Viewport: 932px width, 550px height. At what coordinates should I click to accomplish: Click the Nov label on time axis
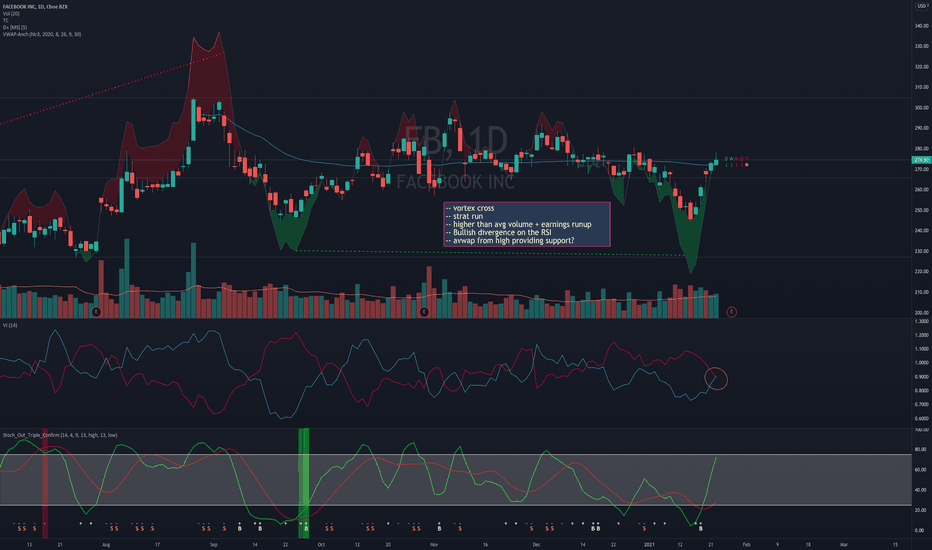tap(434, 544)
